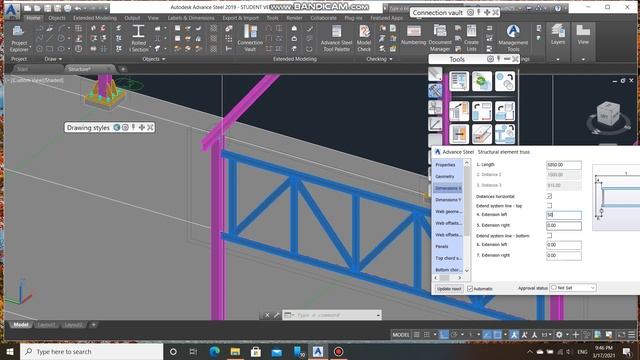Open the Project Explorer tool
The image size is (640, 360).
click(x=18, y=38)
